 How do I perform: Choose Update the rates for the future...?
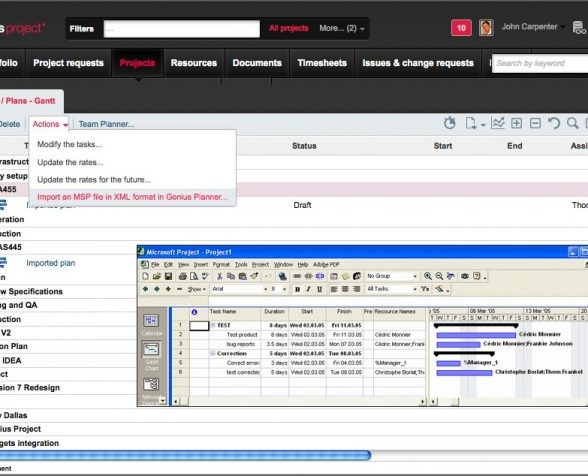pos(94,180)
